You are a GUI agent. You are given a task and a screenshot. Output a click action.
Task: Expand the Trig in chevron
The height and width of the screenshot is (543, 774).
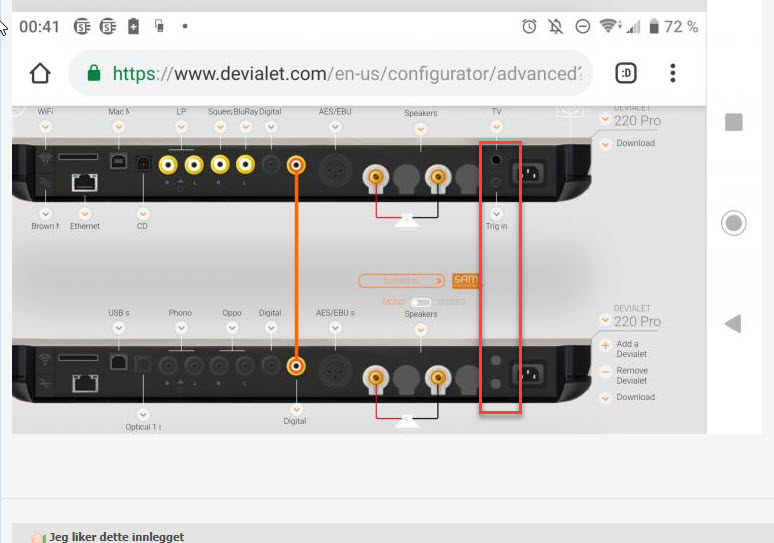pos(497,214)
